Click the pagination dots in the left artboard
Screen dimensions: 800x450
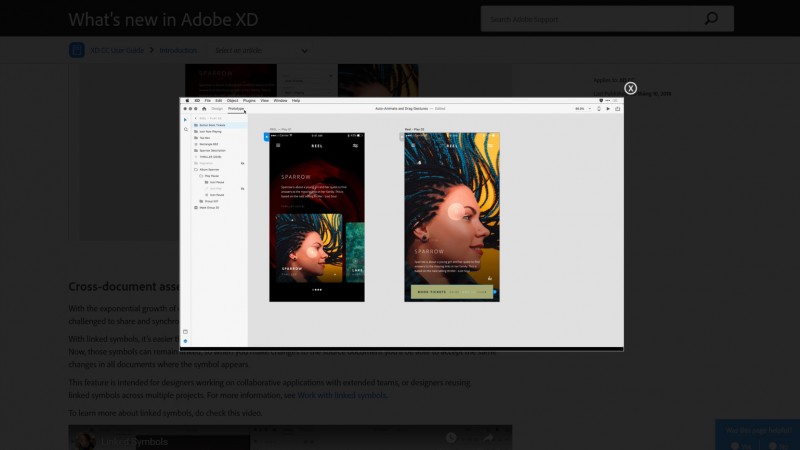[317, 290]
